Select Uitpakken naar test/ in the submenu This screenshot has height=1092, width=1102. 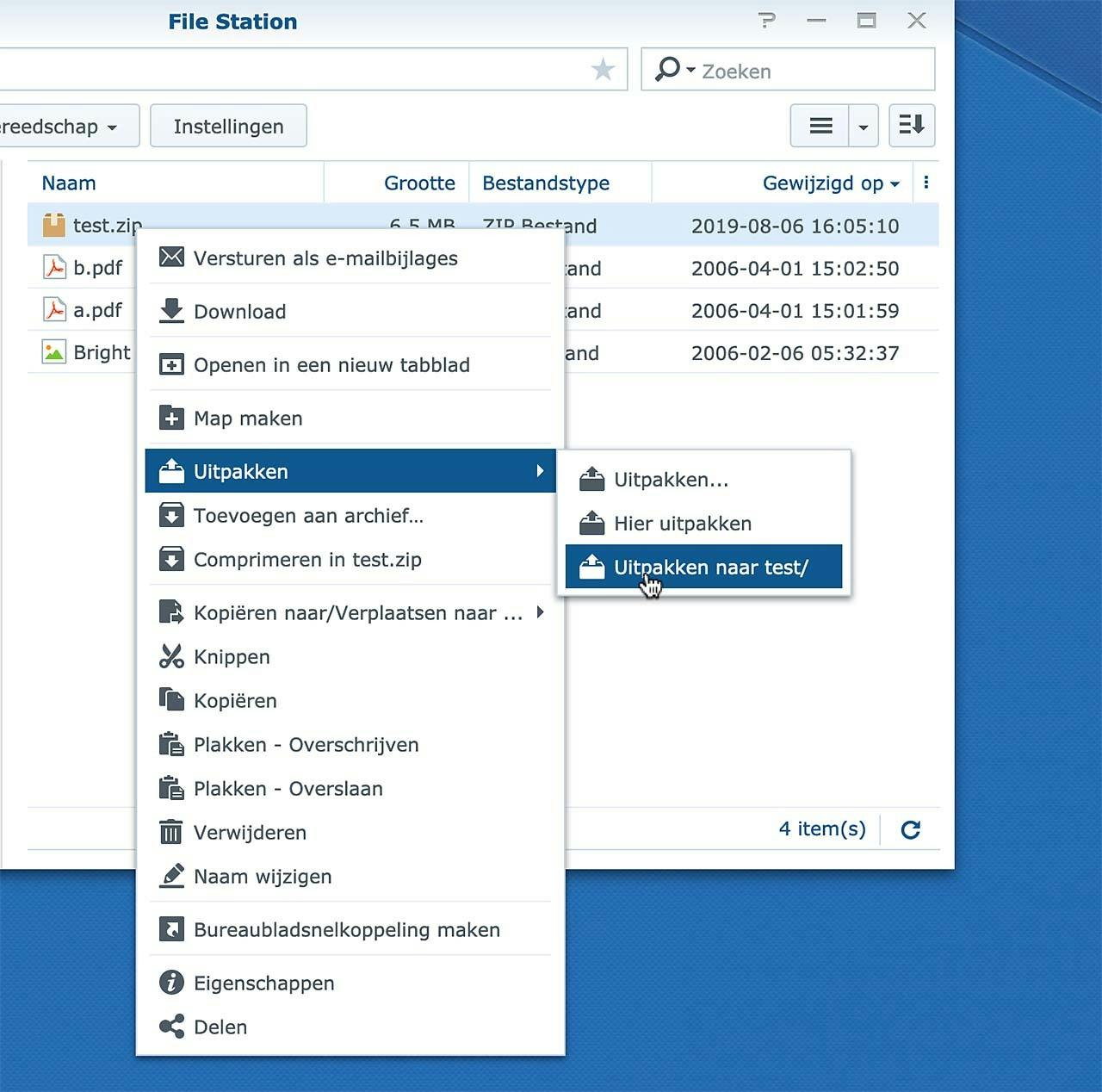pos(703,567)
